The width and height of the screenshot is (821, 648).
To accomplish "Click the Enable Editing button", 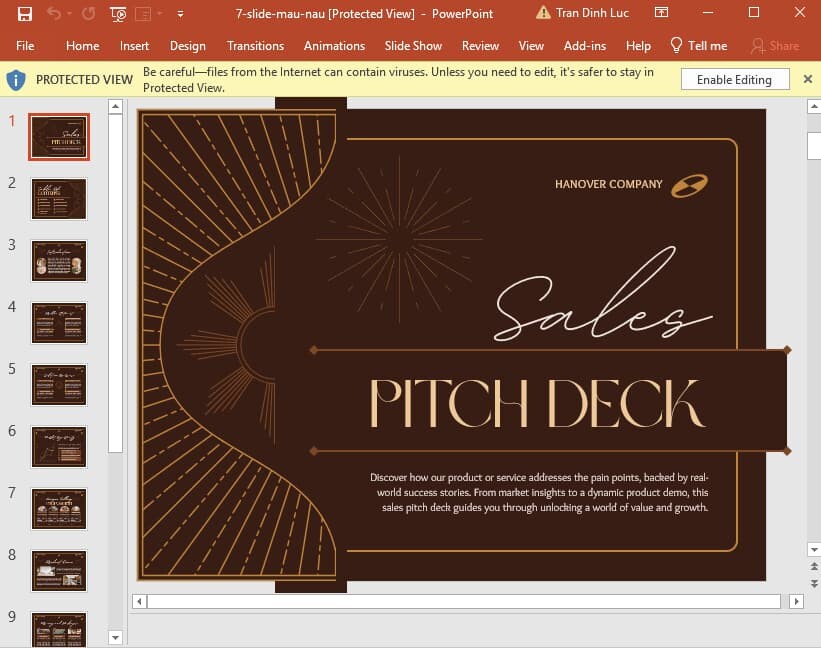I will click(x=735, y=80).
